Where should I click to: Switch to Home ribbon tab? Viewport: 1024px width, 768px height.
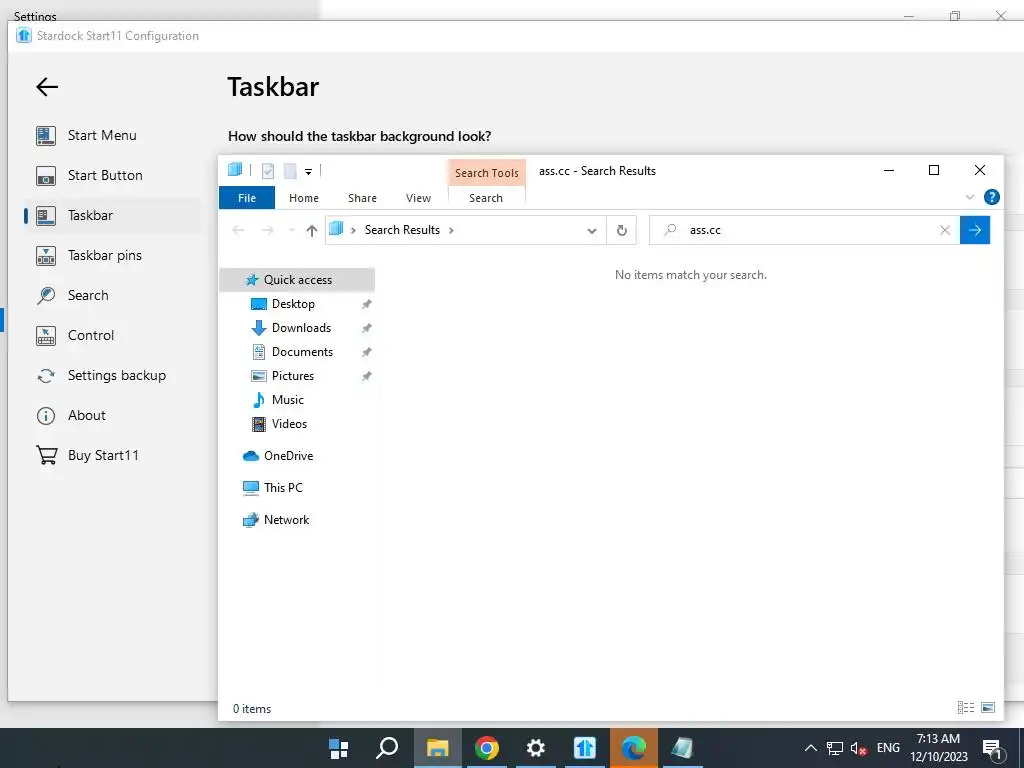(304, 198)
